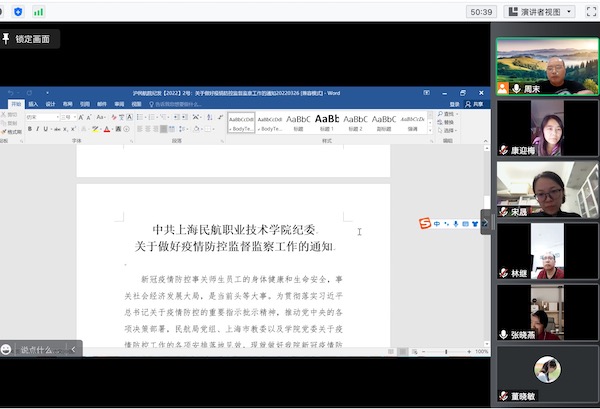Click the chat message input box
600x409 pixels.
[40, 350]
